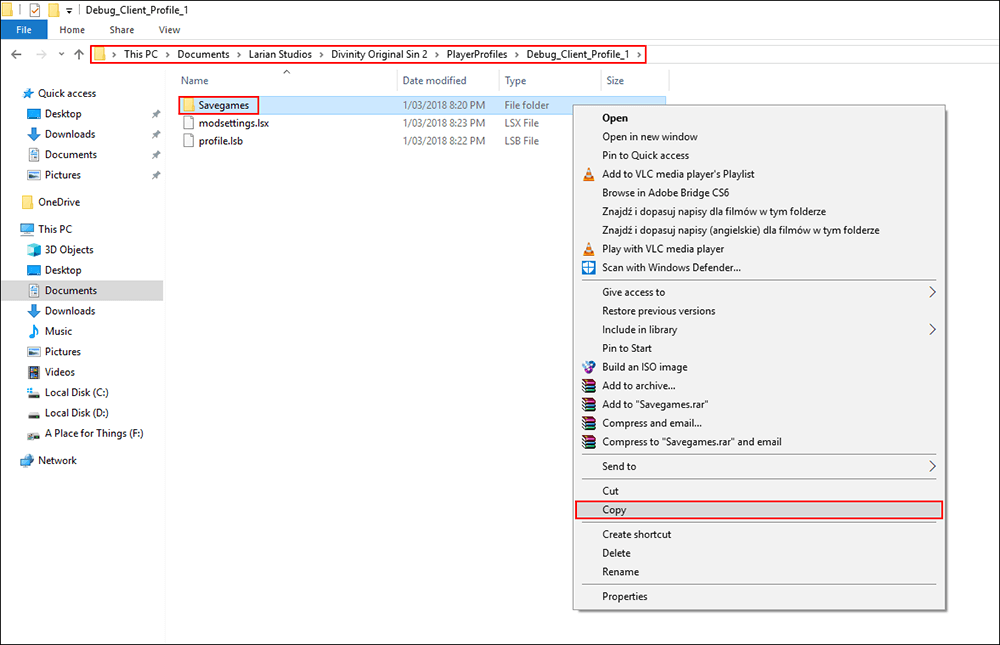Image resolution: width=1000 pixels, height=645 pixels.
Task: Click the modsettings.lsx file icon
Action: pyautogui.click(x=188, y=122)
